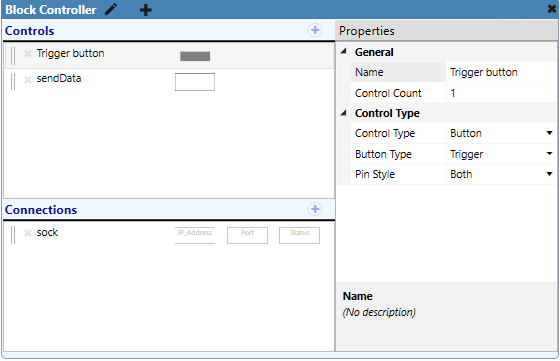Open the Pin Style dropdown showing Both

501,174
